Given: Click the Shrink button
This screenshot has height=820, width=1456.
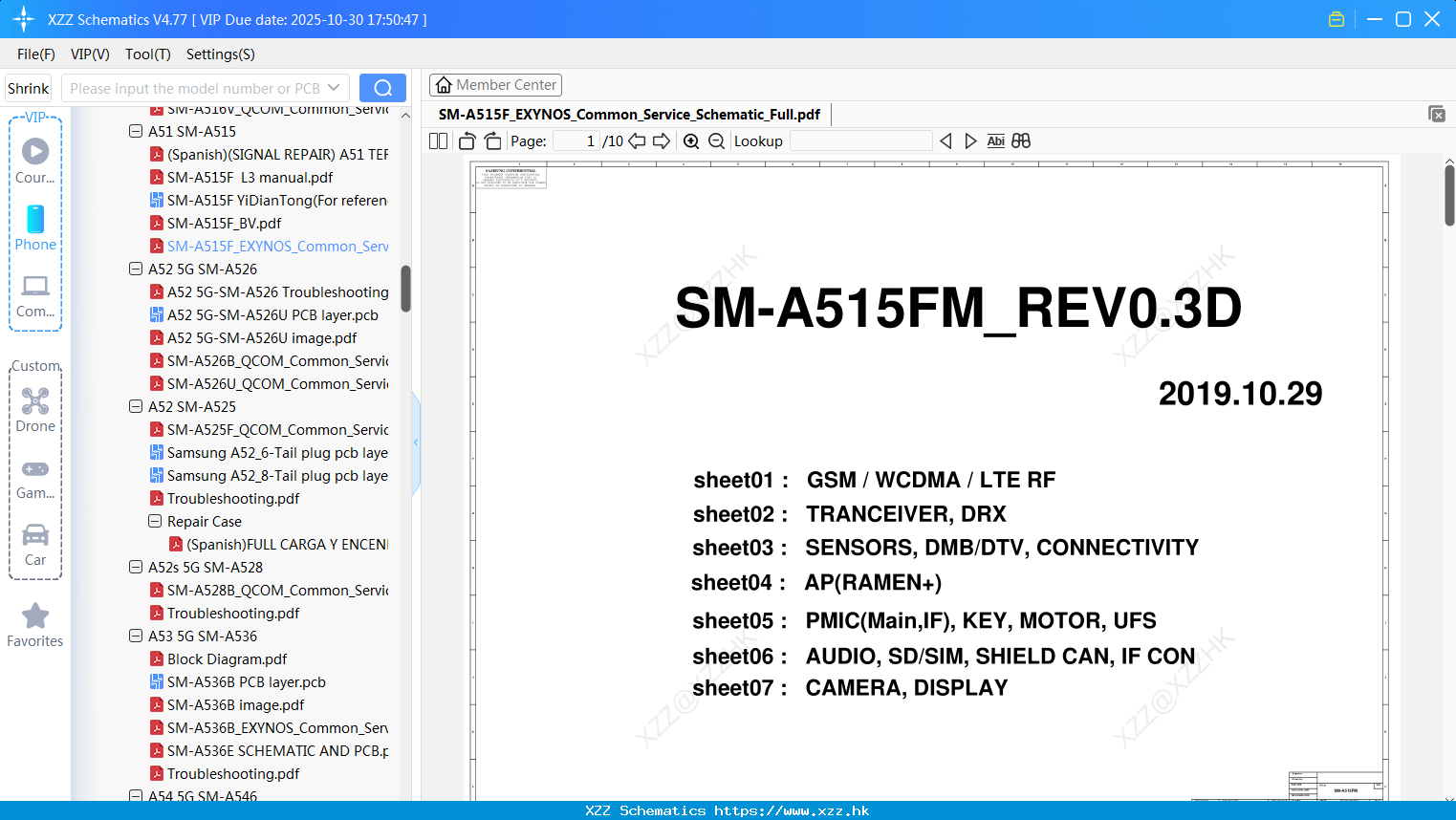Looking at the screenshot, I should 29,88.
